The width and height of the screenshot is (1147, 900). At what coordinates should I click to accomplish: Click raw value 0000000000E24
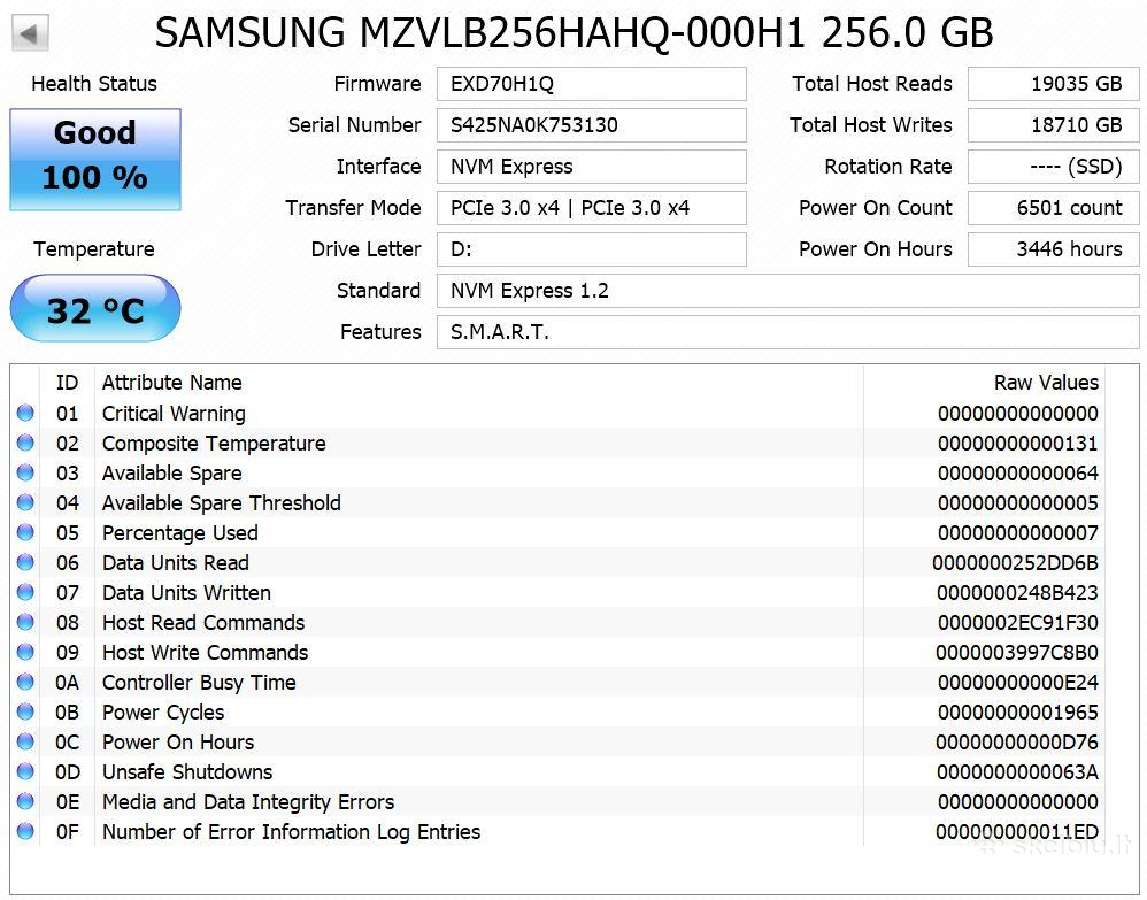coord(1018,683)
